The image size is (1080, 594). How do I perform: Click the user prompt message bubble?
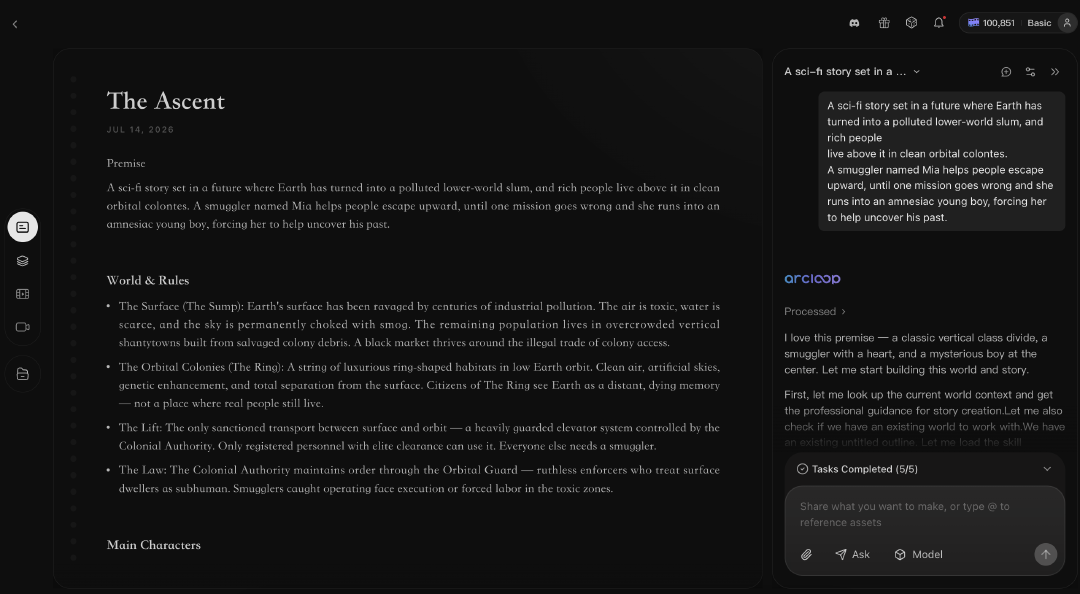942,161
